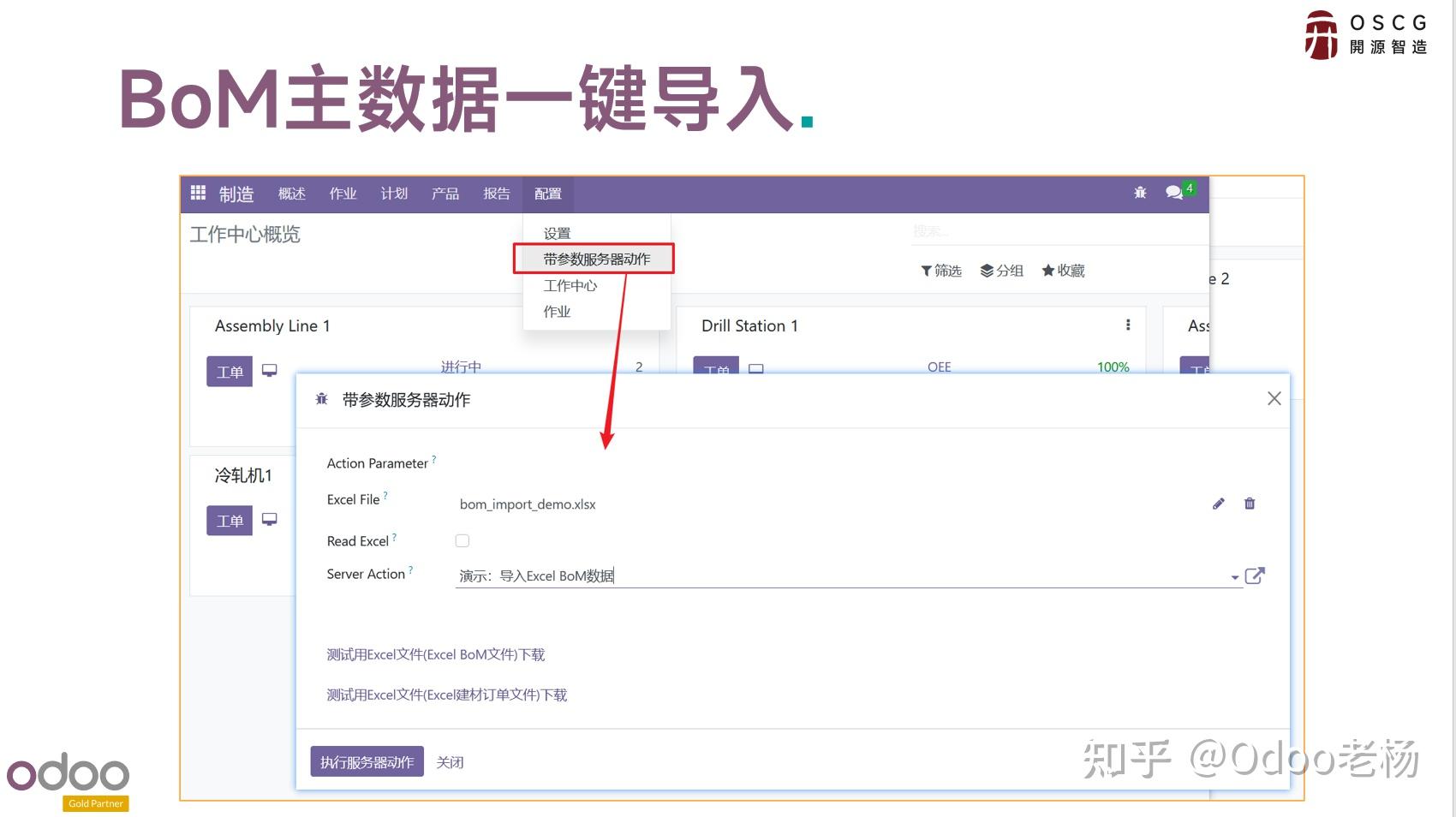Click the 执行服务器动作 button
The image size is (1456, 817).
point(367,761)
